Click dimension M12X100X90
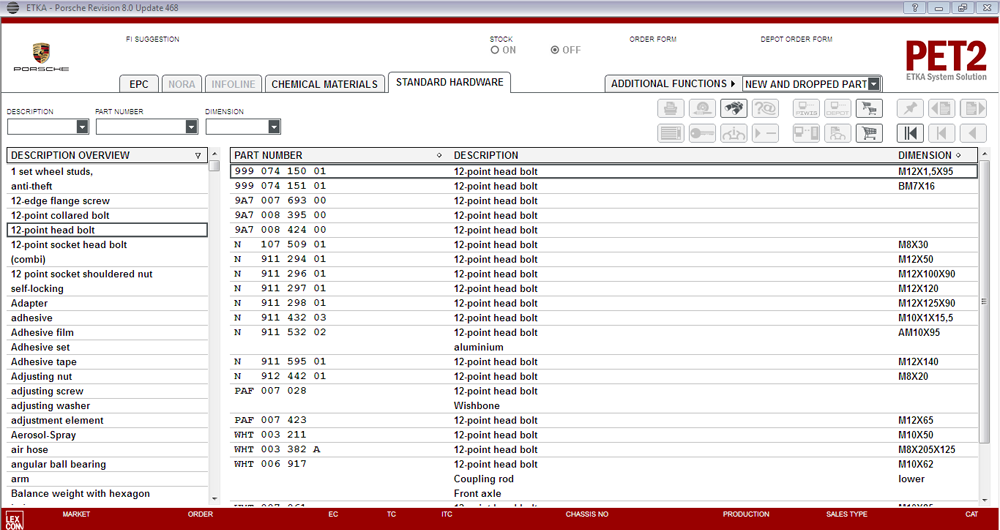Screen dimensions: 1000x530 click(927, 274)
